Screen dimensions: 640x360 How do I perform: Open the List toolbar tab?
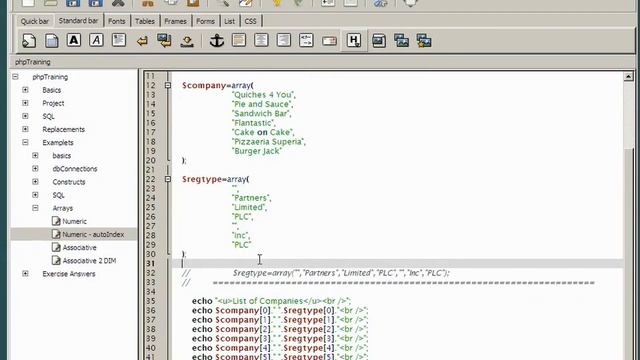(229, 21)
